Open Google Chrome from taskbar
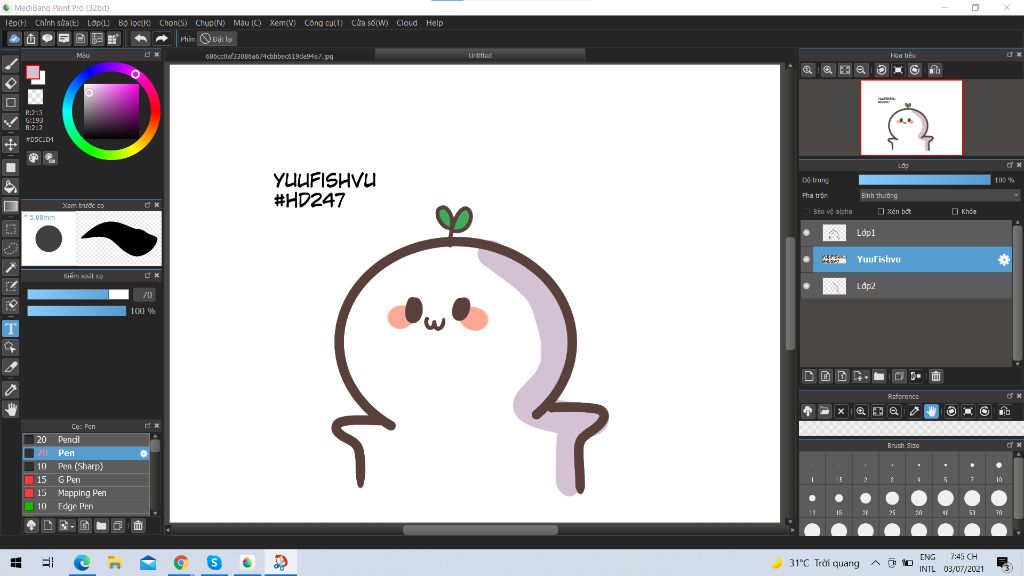Viewport: 1024px width, 576px height. point(181,562)
